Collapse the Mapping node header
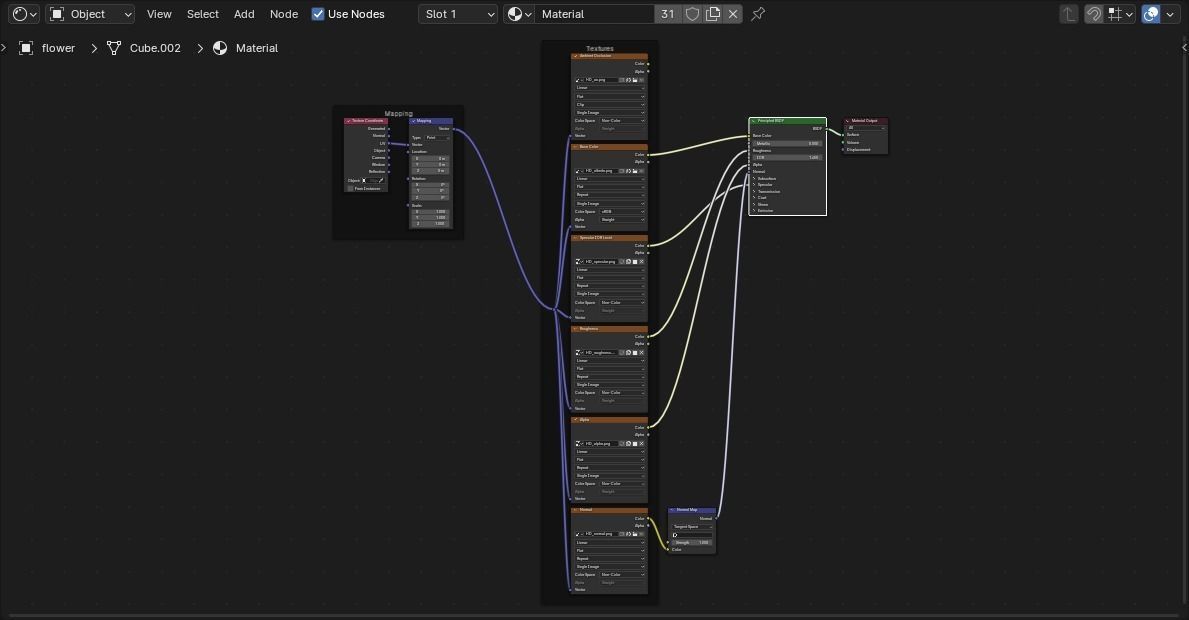Image resolution: width=1189 pixels, height=620 pixels. point(413,121)
